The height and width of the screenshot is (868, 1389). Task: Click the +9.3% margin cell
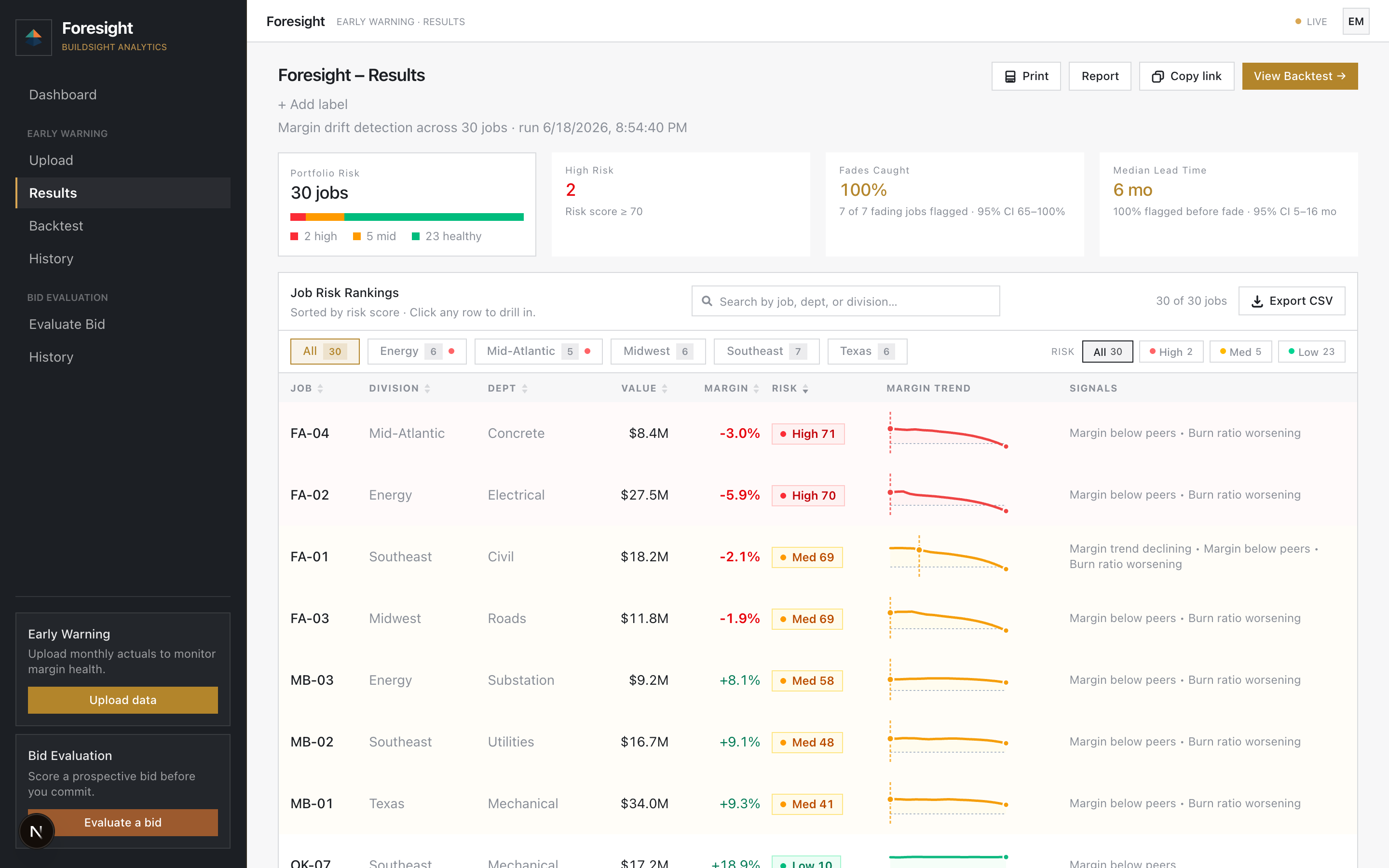[739, 804]
